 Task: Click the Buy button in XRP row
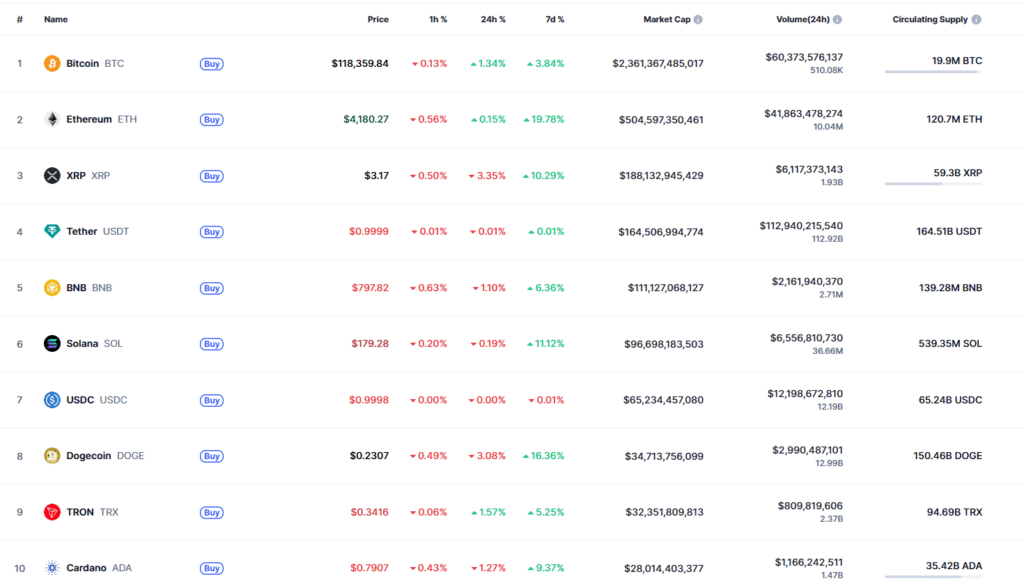click(x=212, y=176)
